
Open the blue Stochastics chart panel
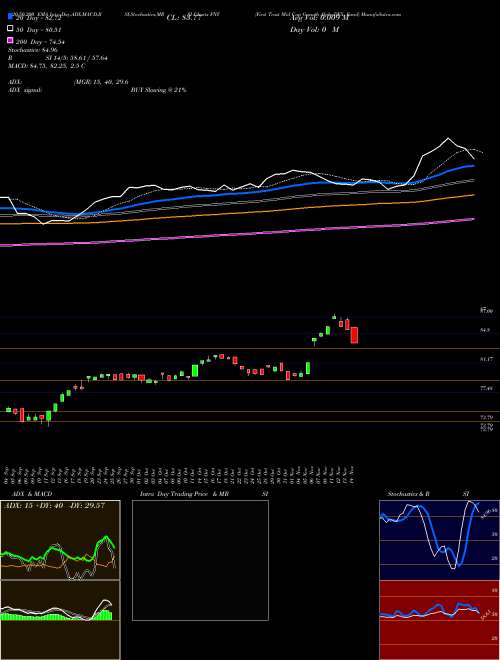[439, 540]
